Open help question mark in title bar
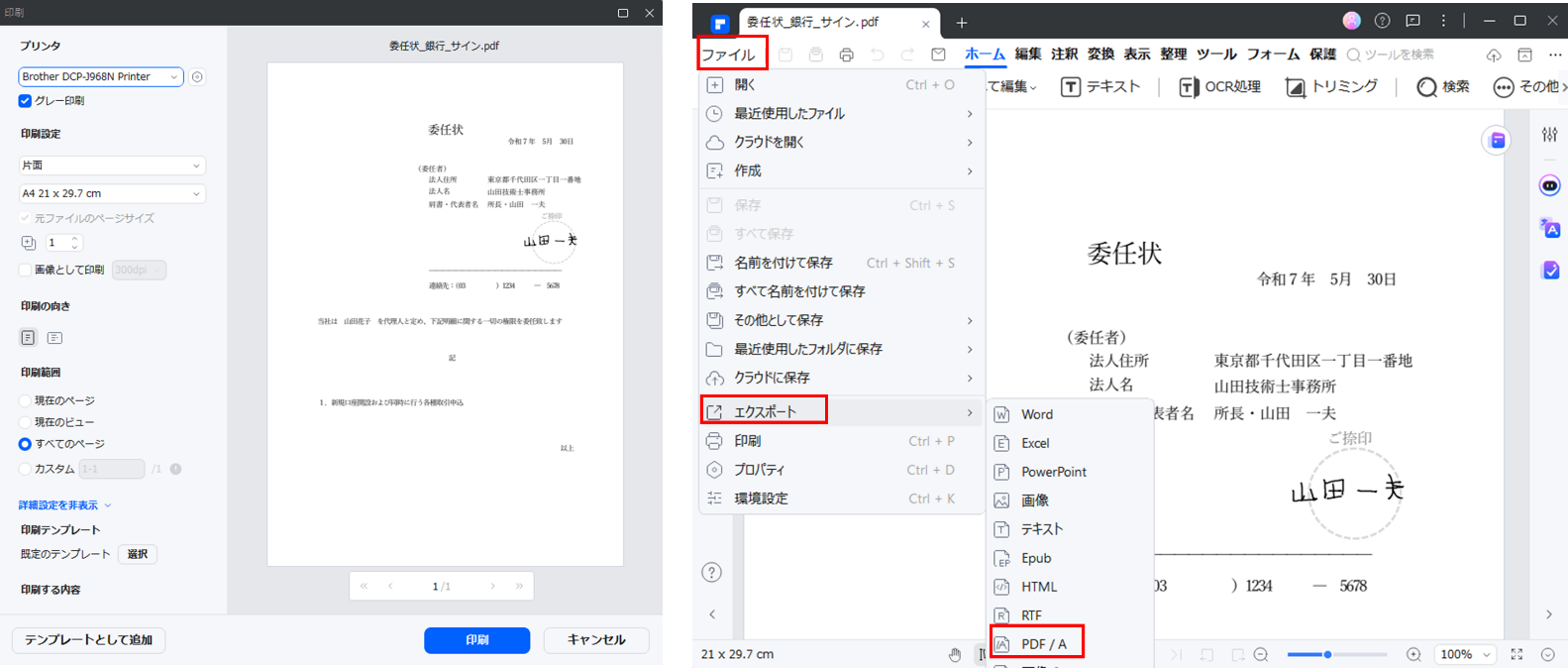The image size is (1568, 668). [x=1383, y=21]
